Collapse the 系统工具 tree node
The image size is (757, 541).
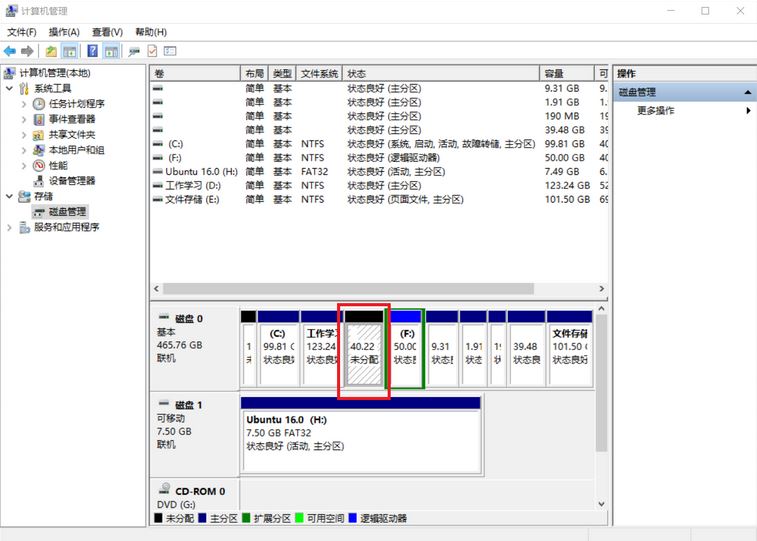10,89
